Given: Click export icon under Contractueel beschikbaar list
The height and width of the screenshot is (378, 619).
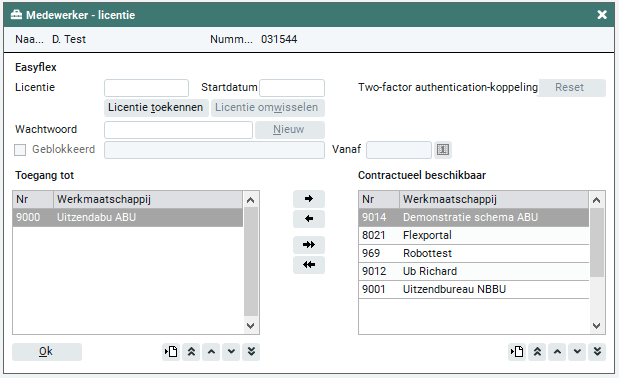Looking at the screenshot, I should click(517, 352).
